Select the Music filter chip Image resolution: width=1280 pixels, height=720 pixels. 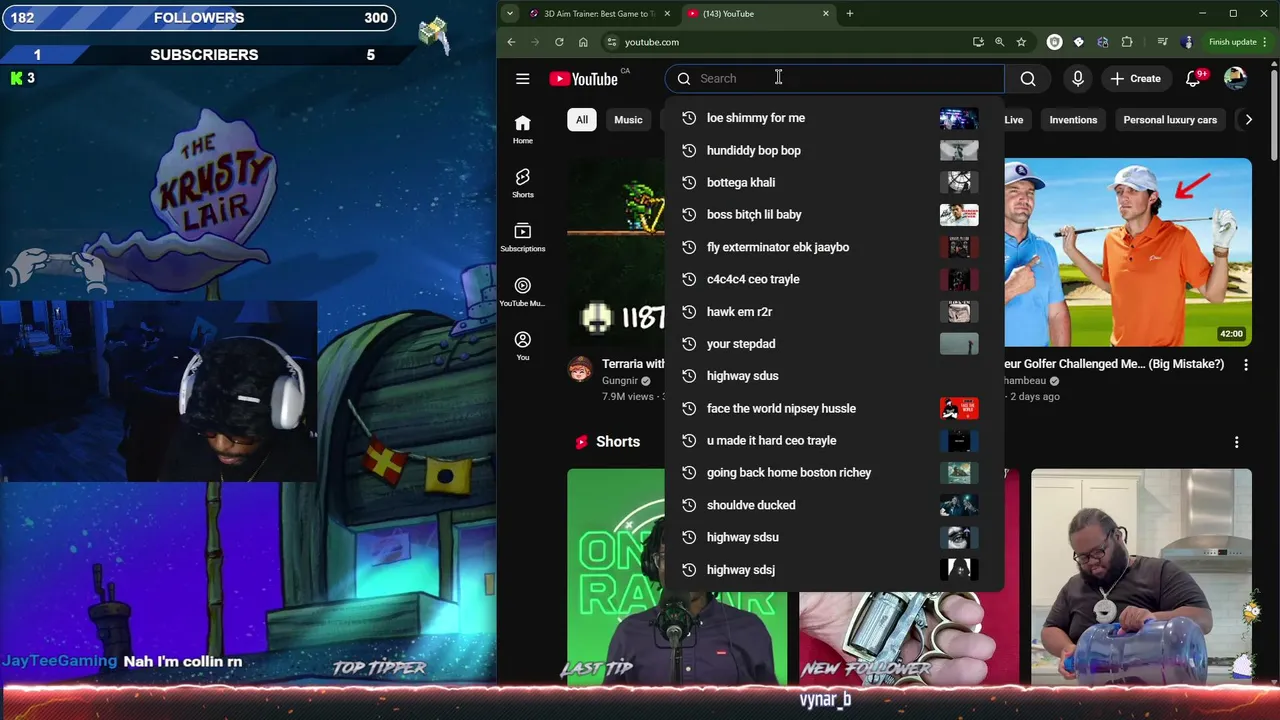628,120
